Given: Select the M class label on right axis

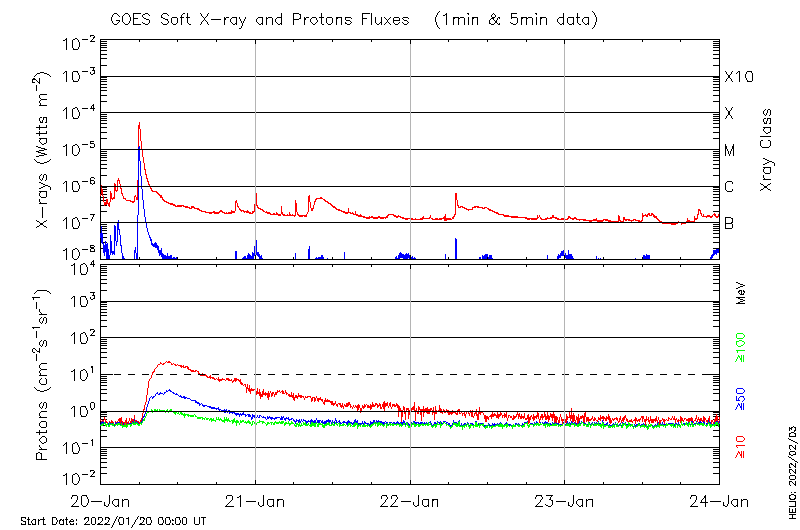Looking at the screenshot, I should click(730, 151).
